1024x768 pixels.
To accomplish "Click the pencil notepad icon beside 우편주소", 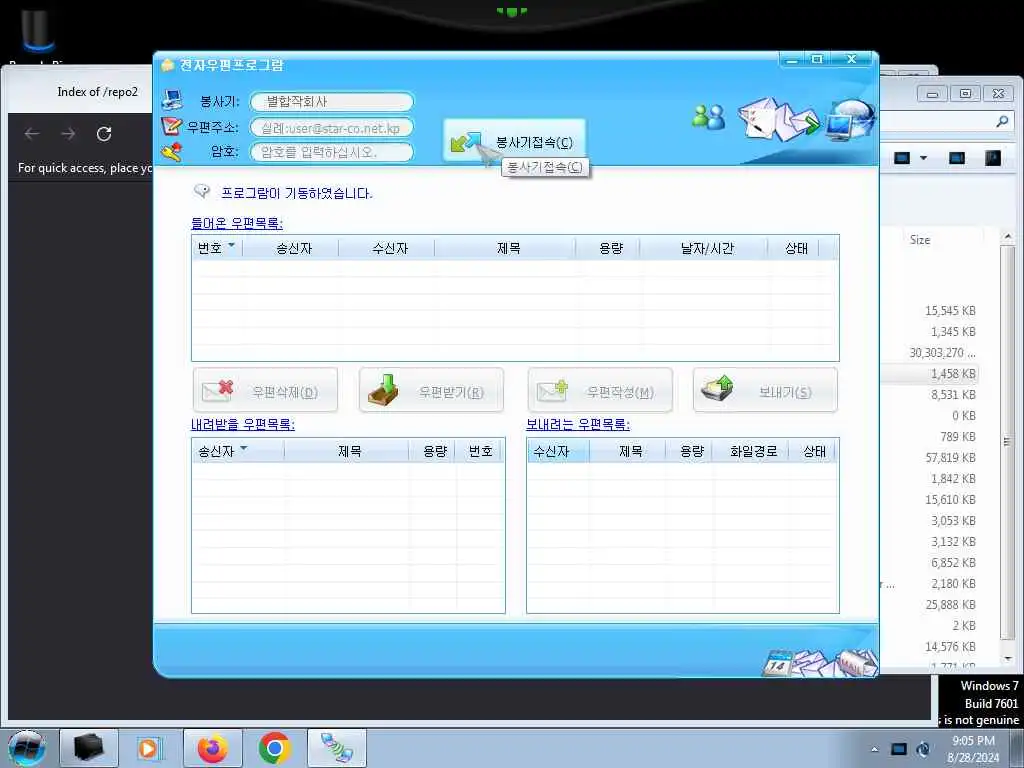I will tap(171, 126).
